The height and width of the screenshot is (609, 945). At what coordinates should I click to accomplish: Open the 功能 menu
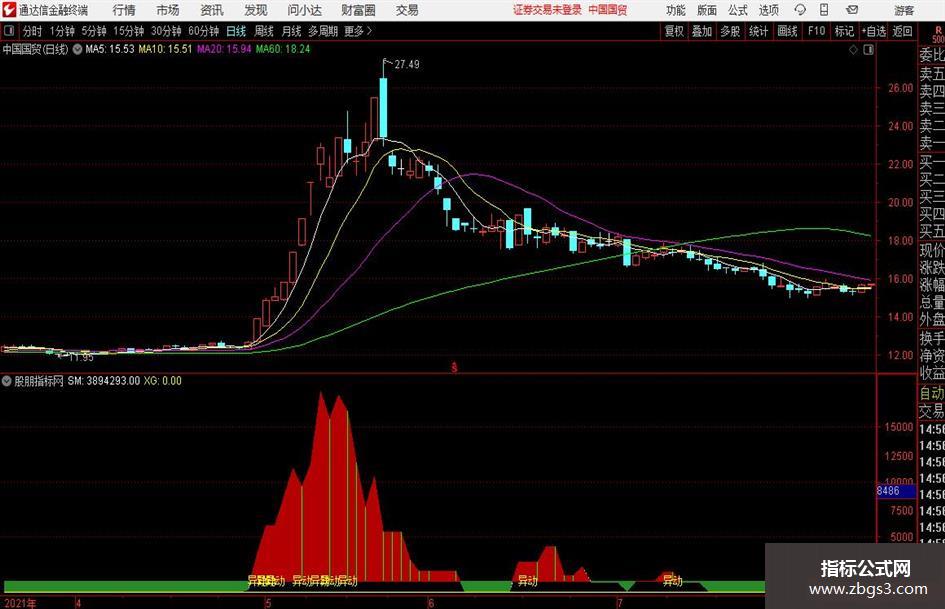(676, 10)
